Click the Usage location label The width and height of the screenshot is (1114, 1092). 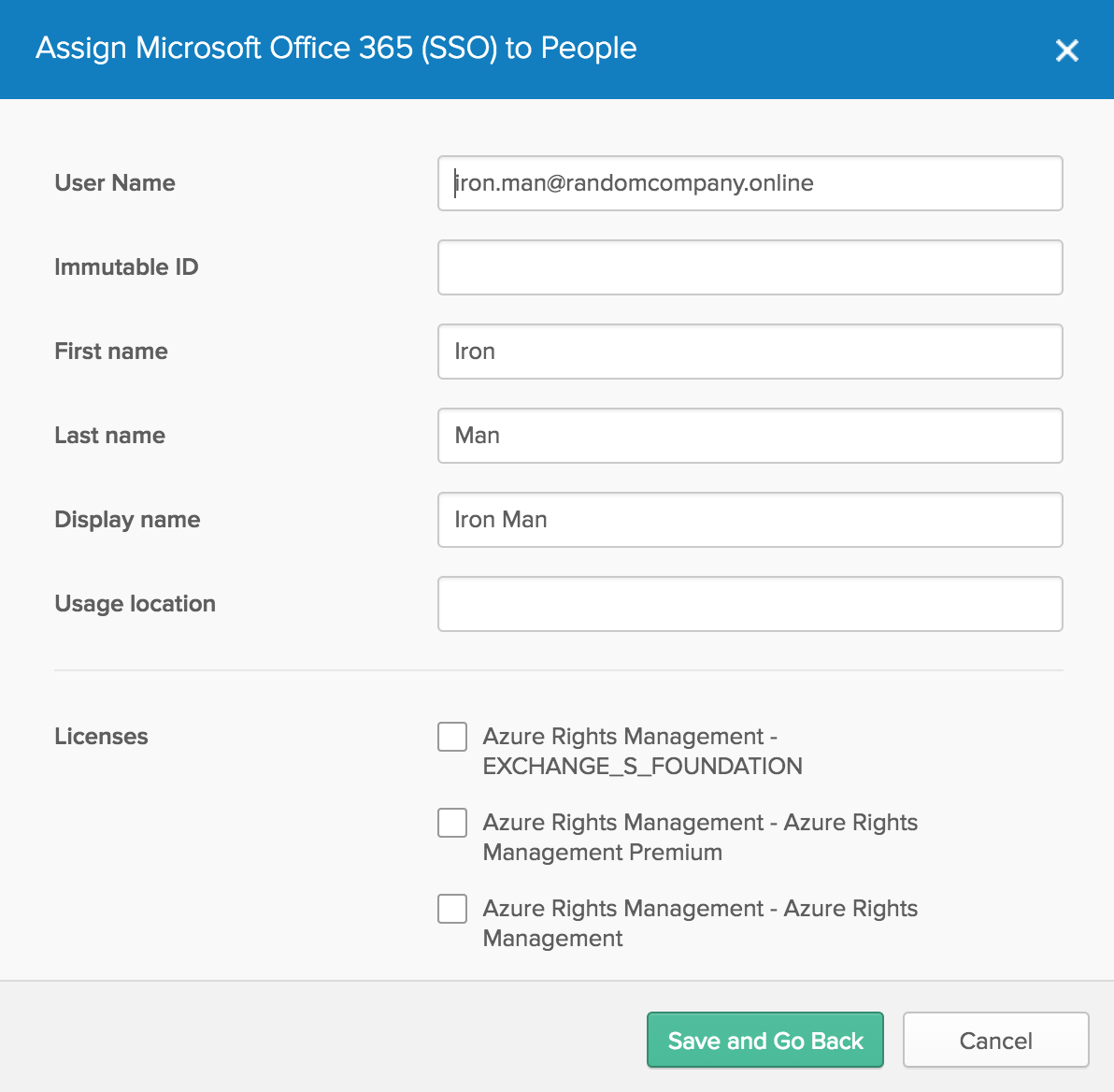[135, 604]
